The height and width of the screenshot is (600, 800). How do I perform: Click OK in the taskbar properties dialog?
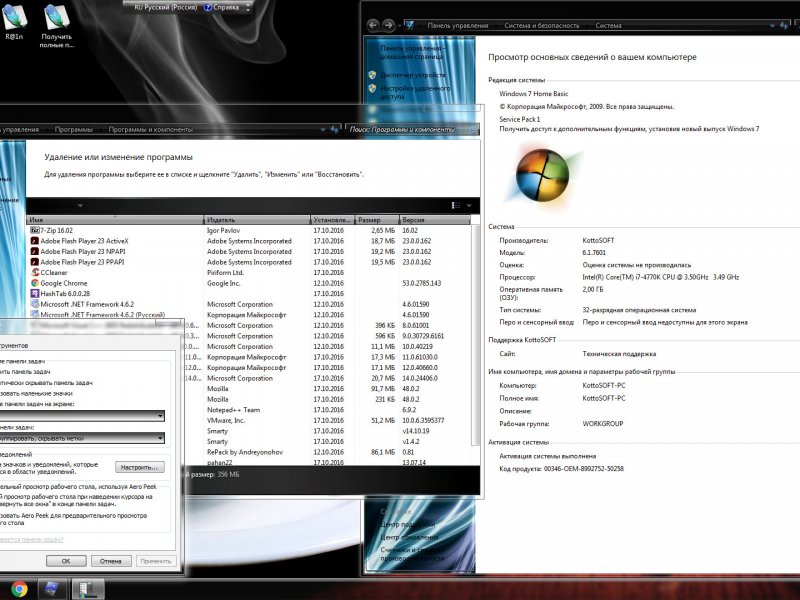[x=66, y=561]
